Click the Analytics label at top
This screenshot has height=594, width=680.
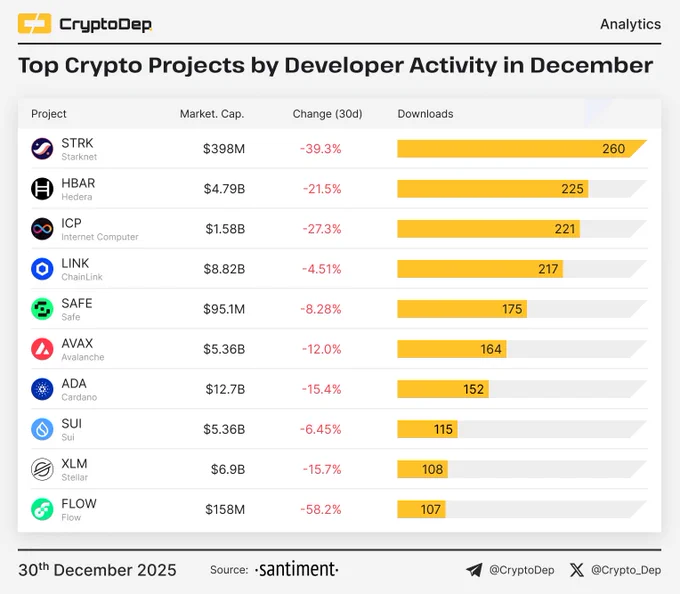[631, 24]
